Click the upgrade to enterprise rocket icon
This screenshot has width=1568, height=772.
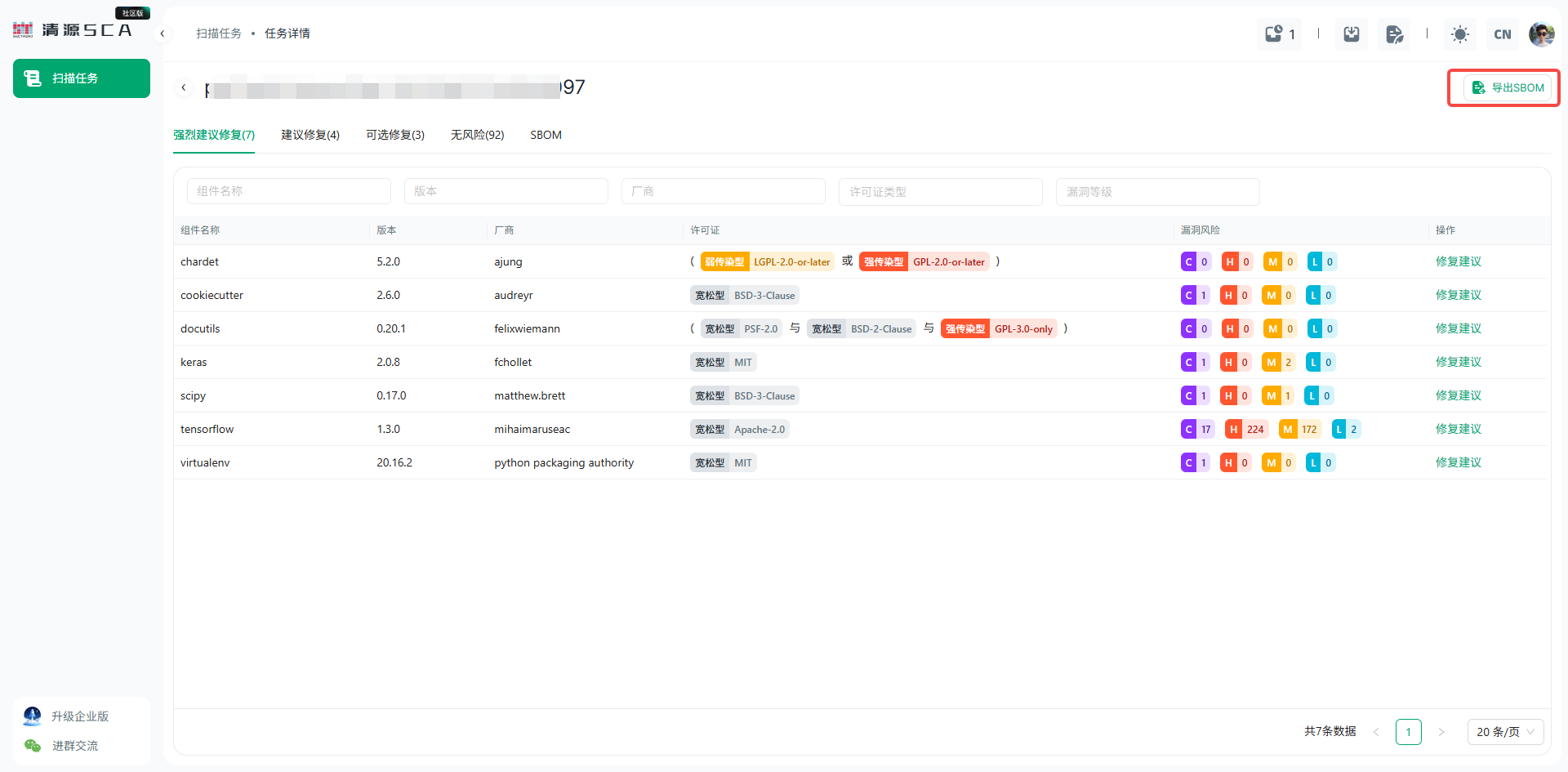click(x=33, y=716)
